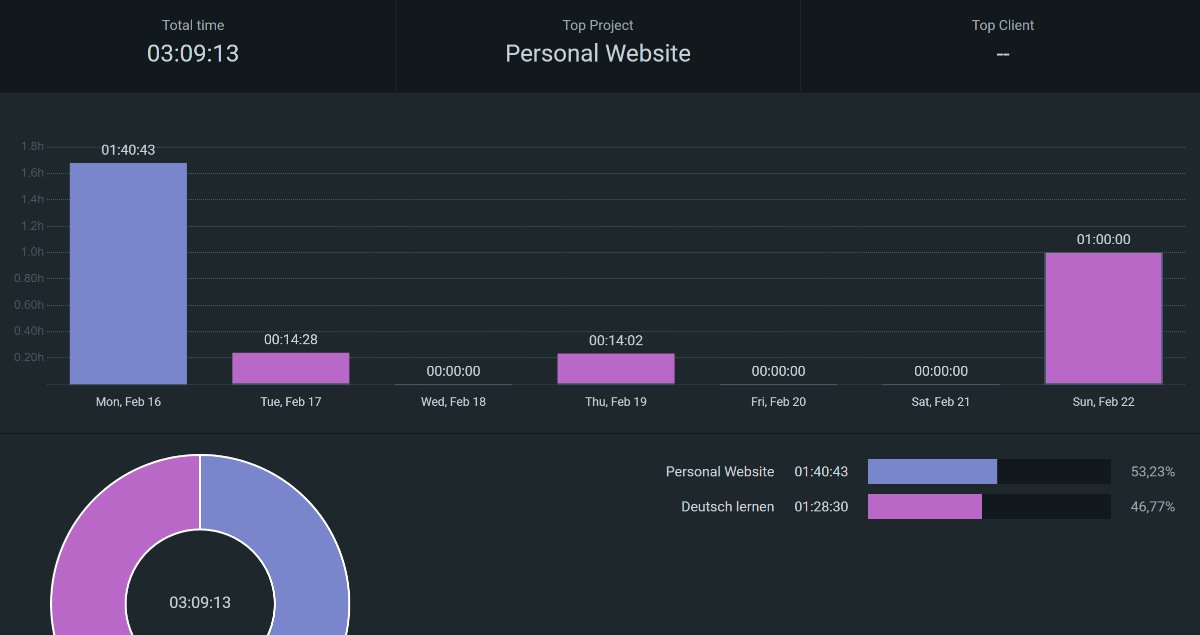The width and height of the screenshot is (1200, 635).
Task: Click the purple Sun, Feb 22 bar
Action: click(x=1103, y=318)
